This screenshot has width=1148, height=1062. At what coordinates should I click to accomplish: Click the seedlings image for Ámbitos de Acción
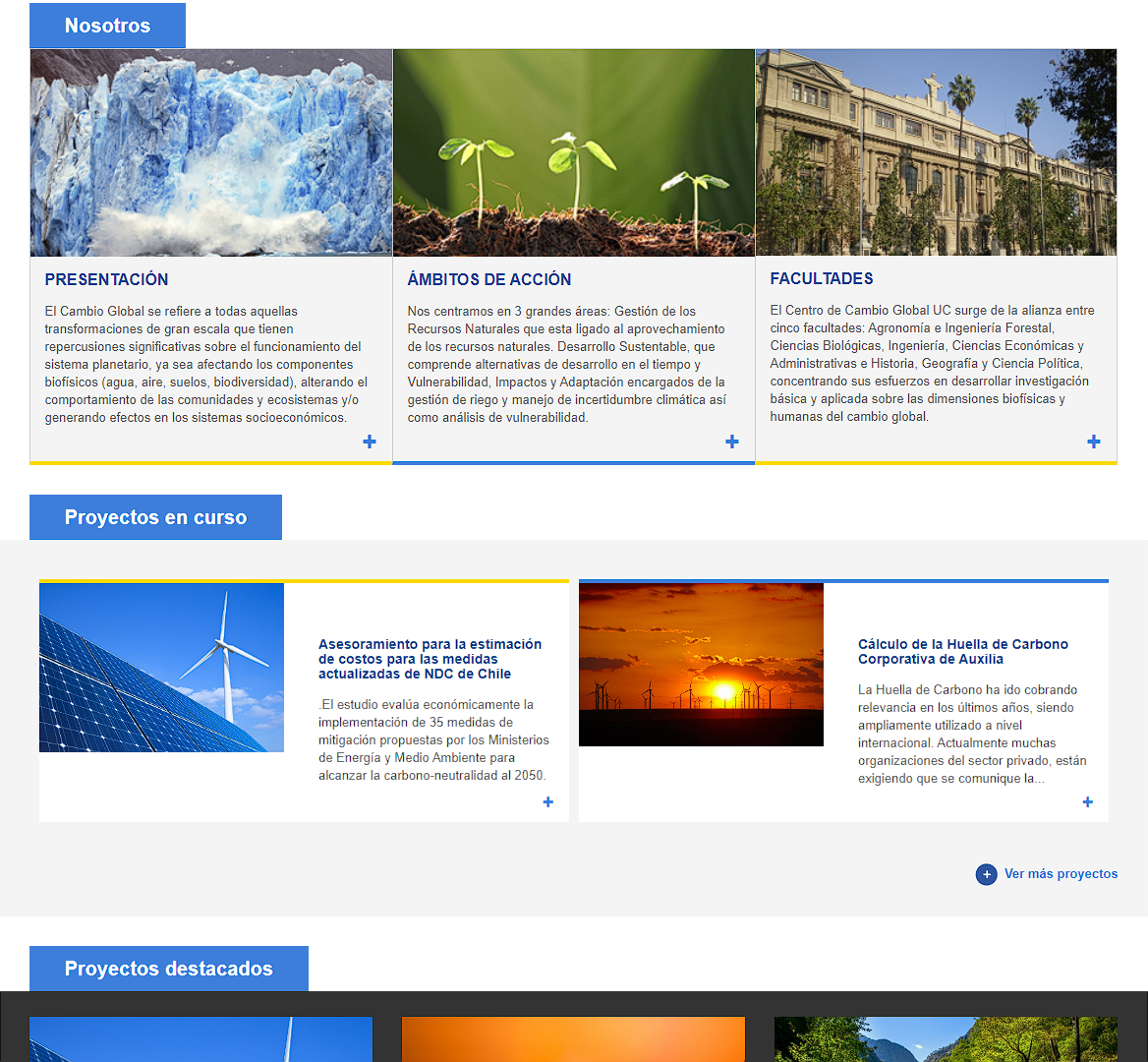point(574,152)
